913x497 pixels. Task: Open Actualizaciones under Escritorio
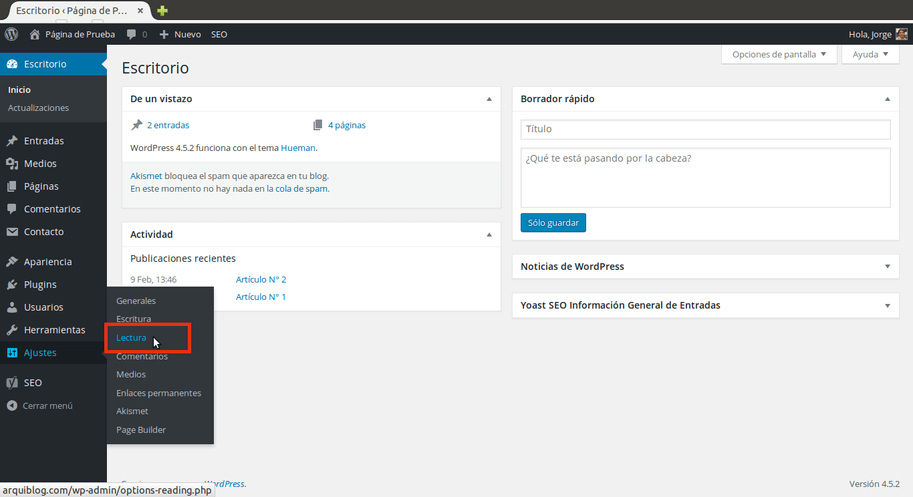(x=38, y=108)
